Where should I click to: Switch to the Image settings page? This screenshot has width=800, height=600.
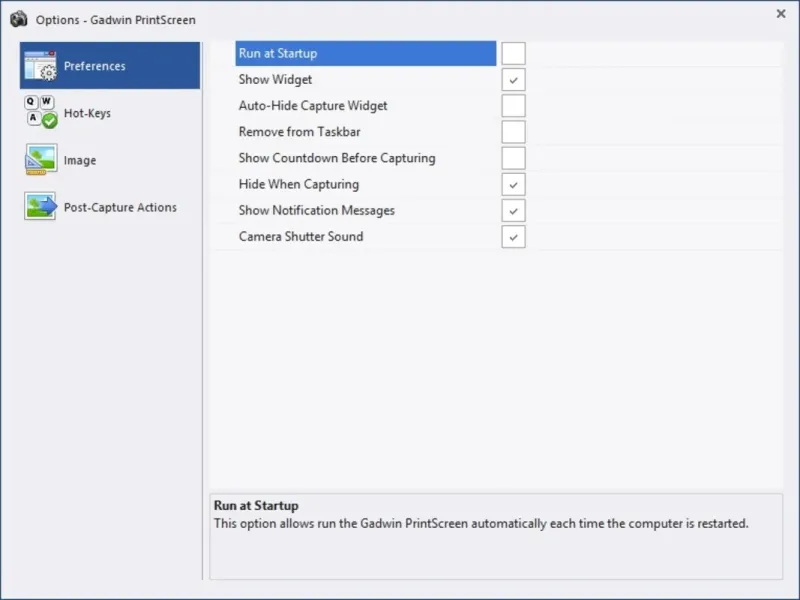coord(80,161)
